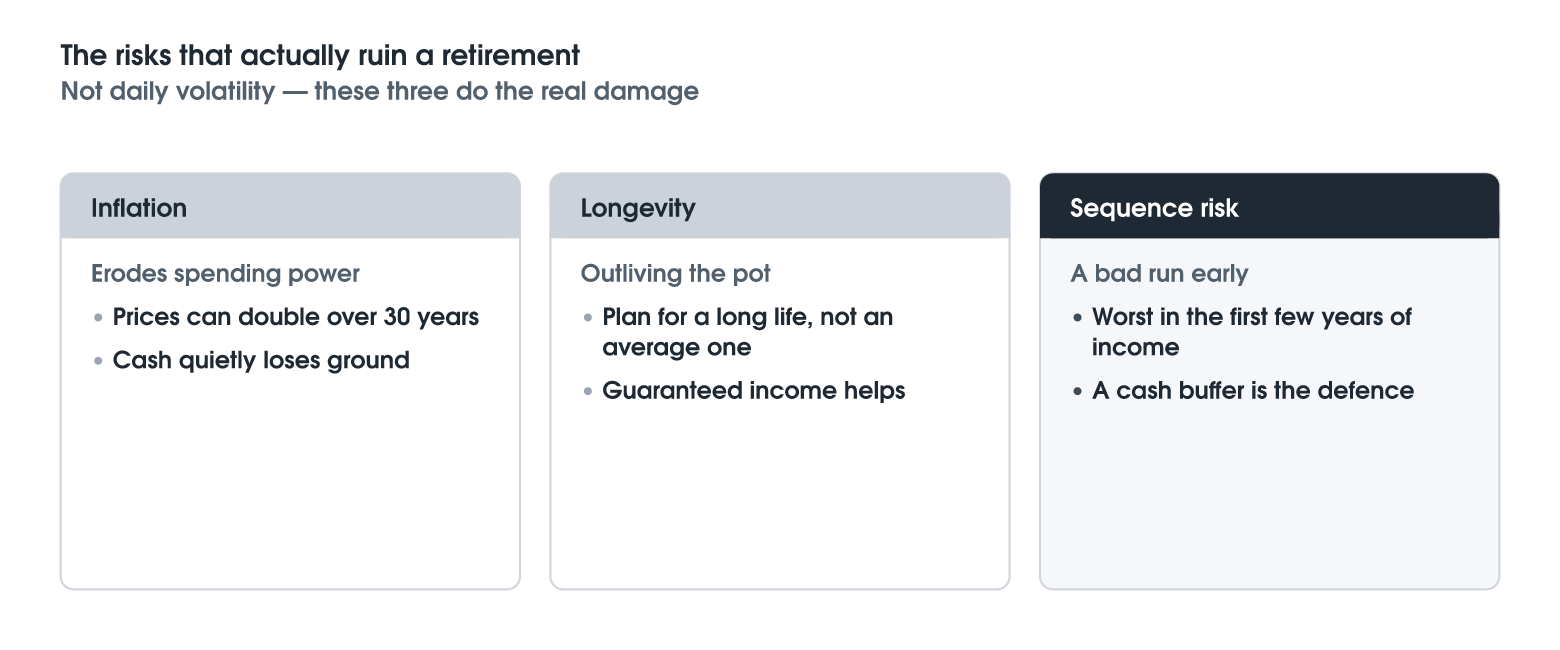
Task: Click bullet dot before 'A cash buffer'
Action: (1078, 391)
